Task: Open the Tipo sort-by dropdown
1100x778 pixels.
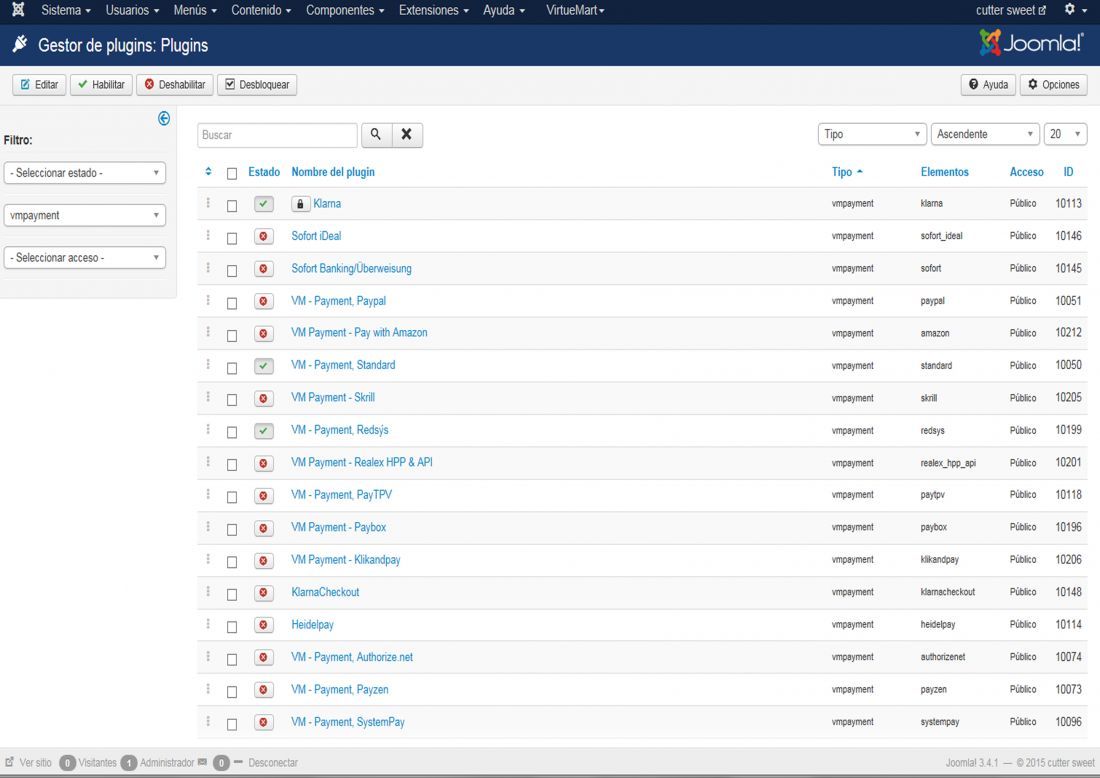Action: click(x=872, y=134)
